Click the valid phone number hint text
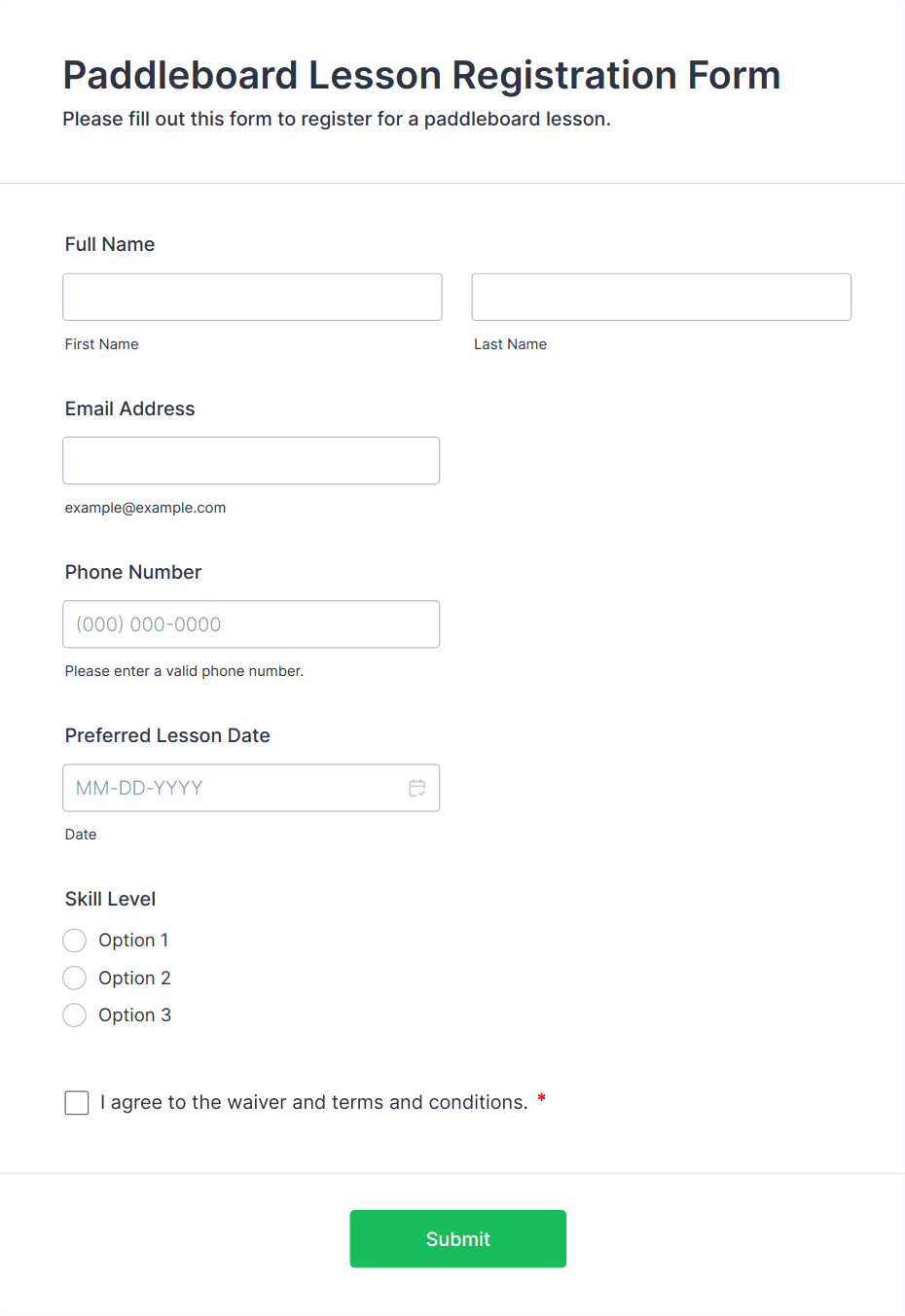 [x=184, y=671]
